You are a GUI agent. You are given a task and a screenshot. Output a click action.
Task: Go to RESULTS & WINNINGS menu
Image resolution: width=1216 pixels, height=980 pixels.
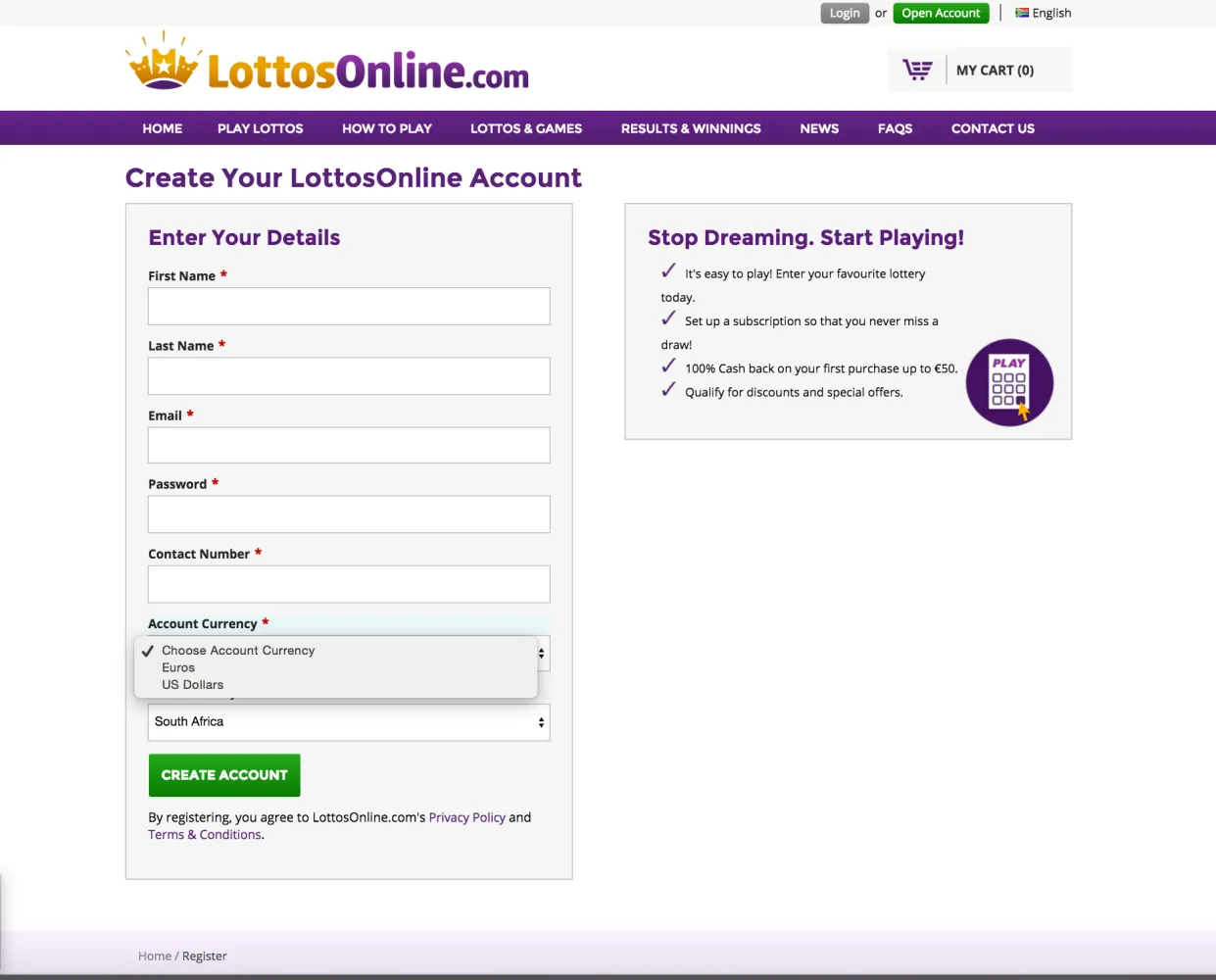[691, 128]
